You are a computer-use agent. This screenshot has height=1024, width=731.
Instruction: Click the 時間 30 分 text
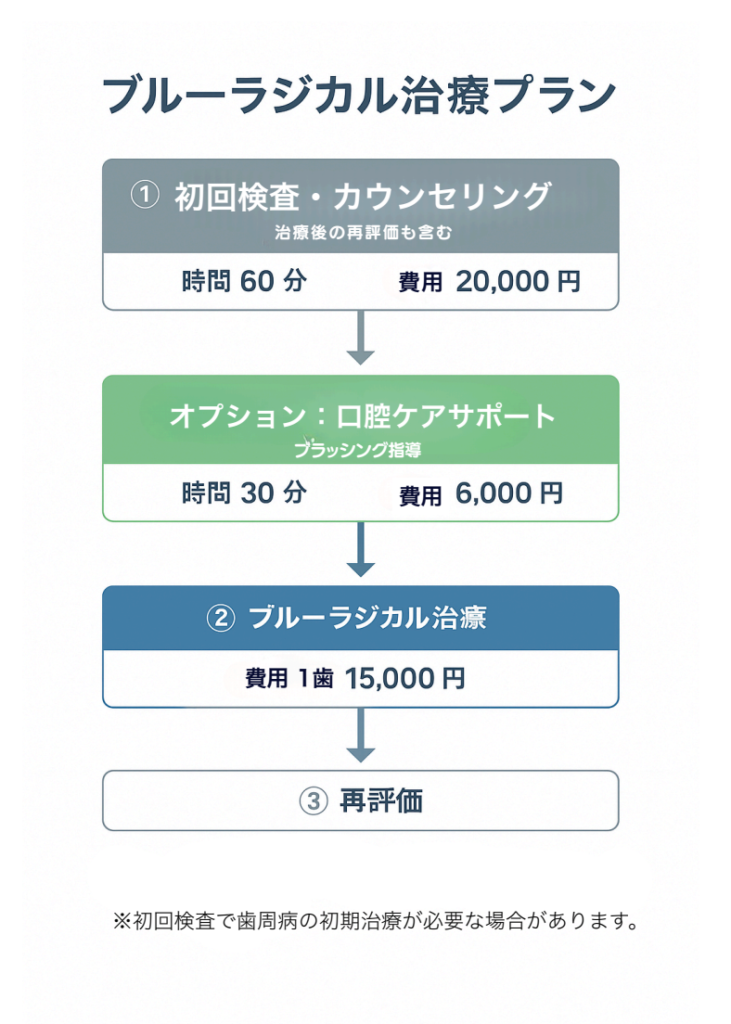pyautogui.click(x=244, y=493)
